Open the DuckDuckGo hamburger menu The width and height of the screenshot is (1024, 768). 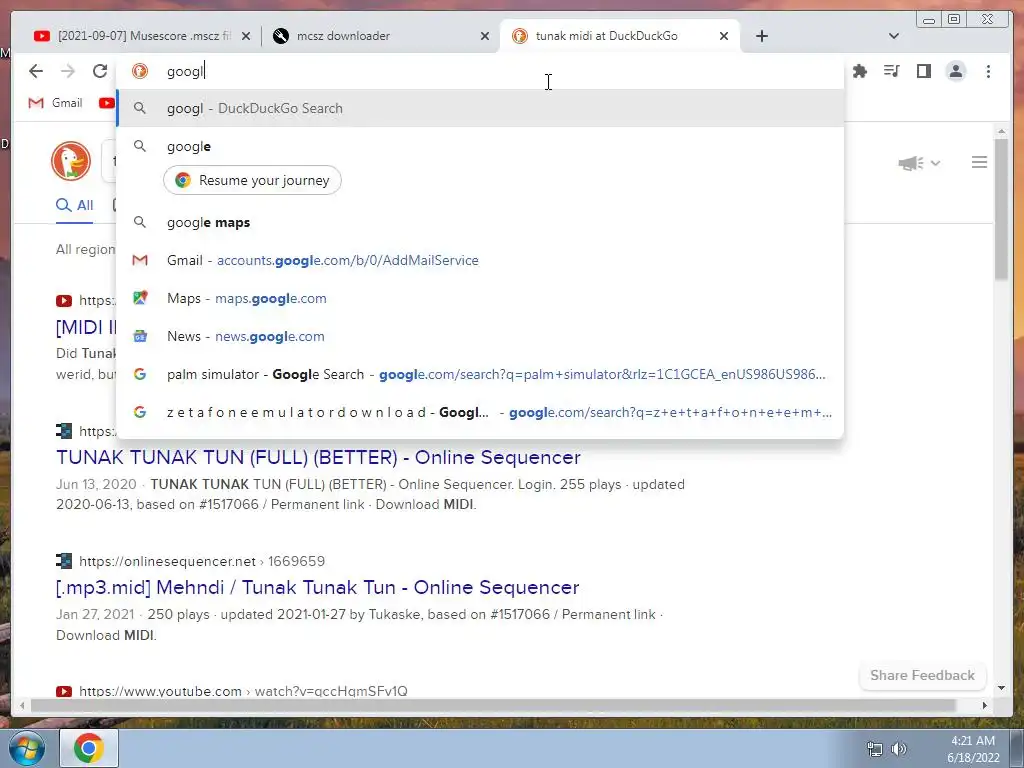tap(979, 162)
